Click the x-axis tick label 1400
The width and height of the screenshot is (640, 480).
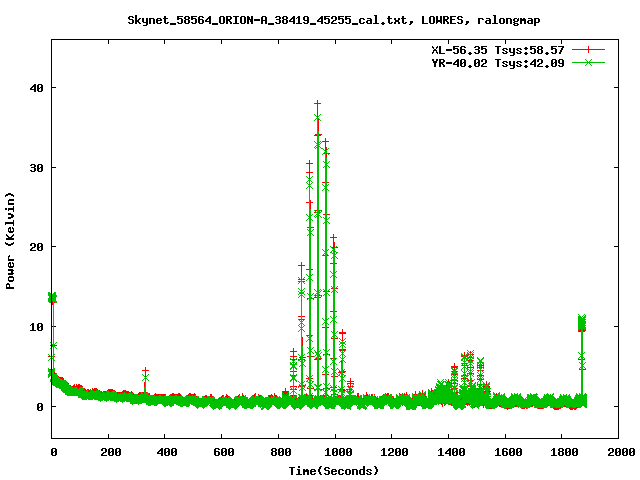point(451,452)
